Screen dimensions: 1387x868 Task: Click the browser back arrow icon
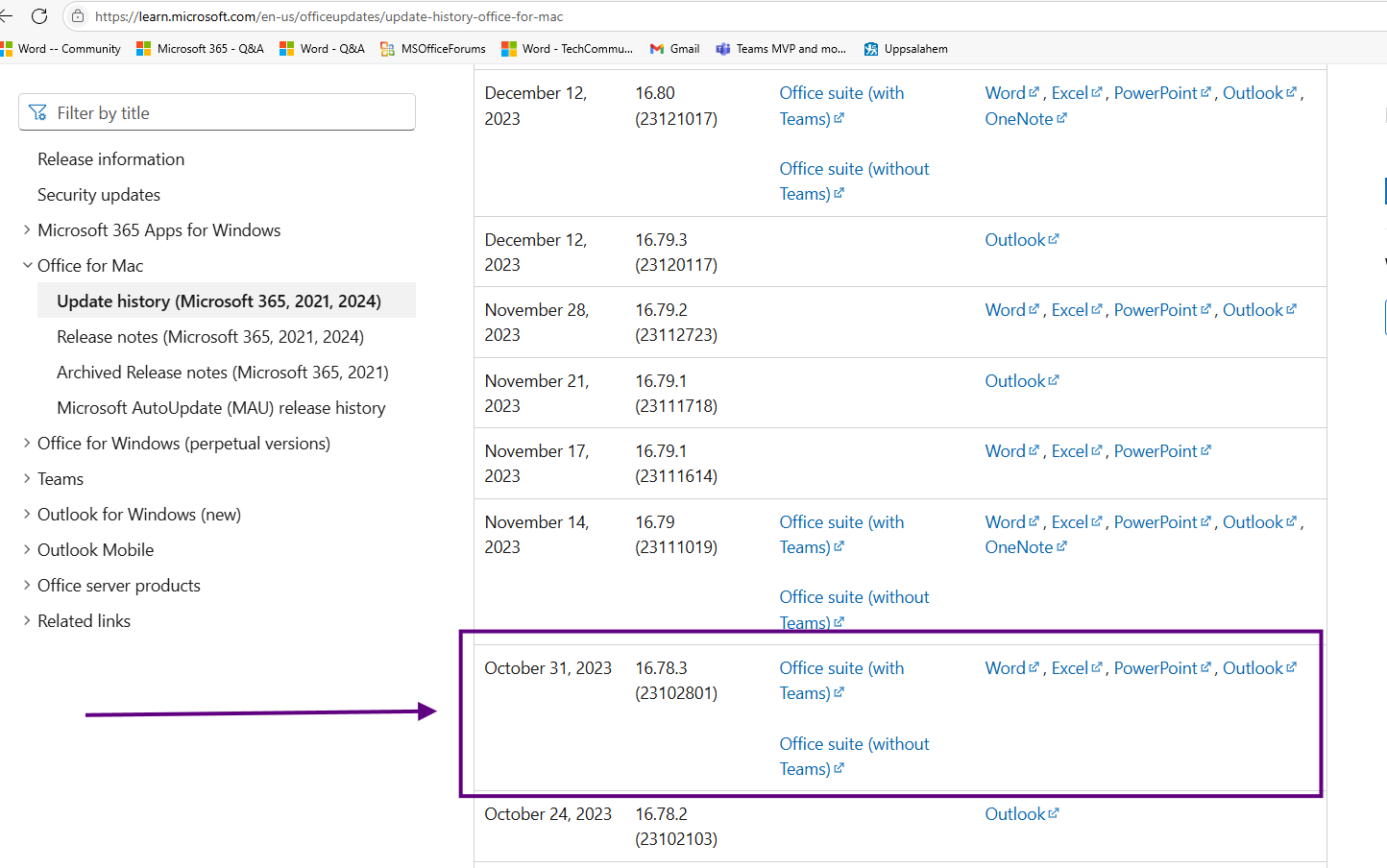pyautogui.click(x=6, y=16)
